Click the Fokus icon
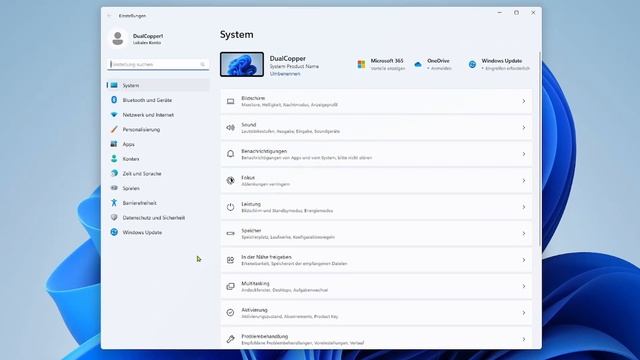This screenshot has width=640, height=360. 231,180
